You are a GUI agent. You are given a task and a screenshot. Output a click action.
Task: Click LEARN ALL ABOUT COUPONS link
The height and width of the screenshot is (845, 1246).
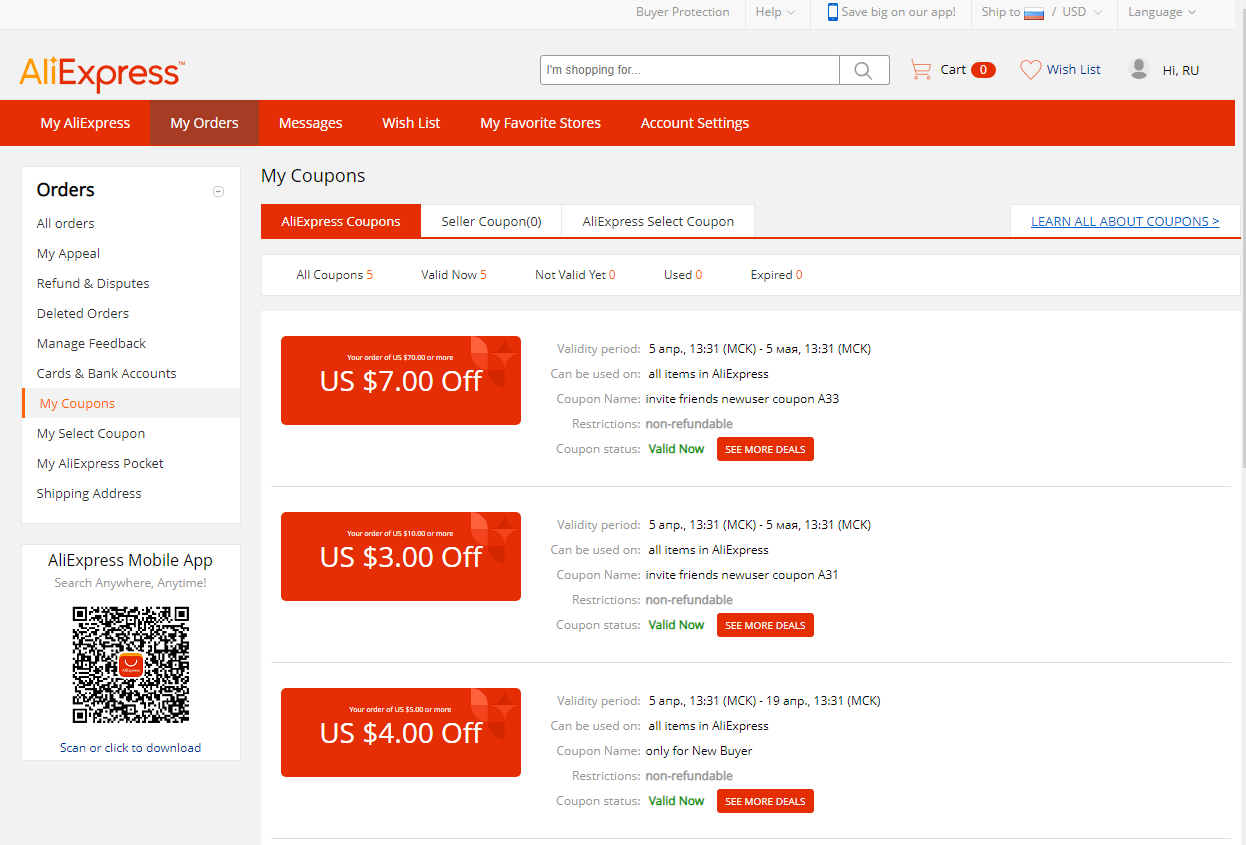[x=1125, y=222]
